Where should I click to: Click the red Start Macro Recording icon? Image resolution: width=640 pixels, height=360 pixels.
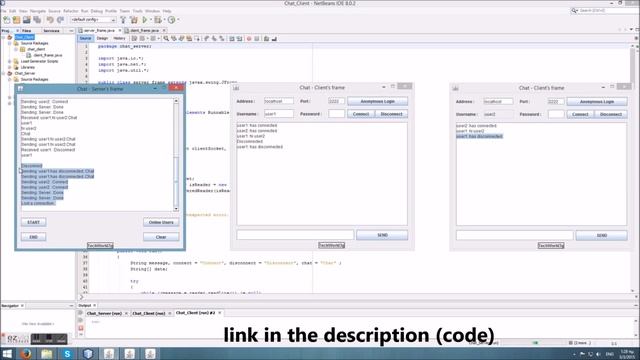[x=249, y=38]
